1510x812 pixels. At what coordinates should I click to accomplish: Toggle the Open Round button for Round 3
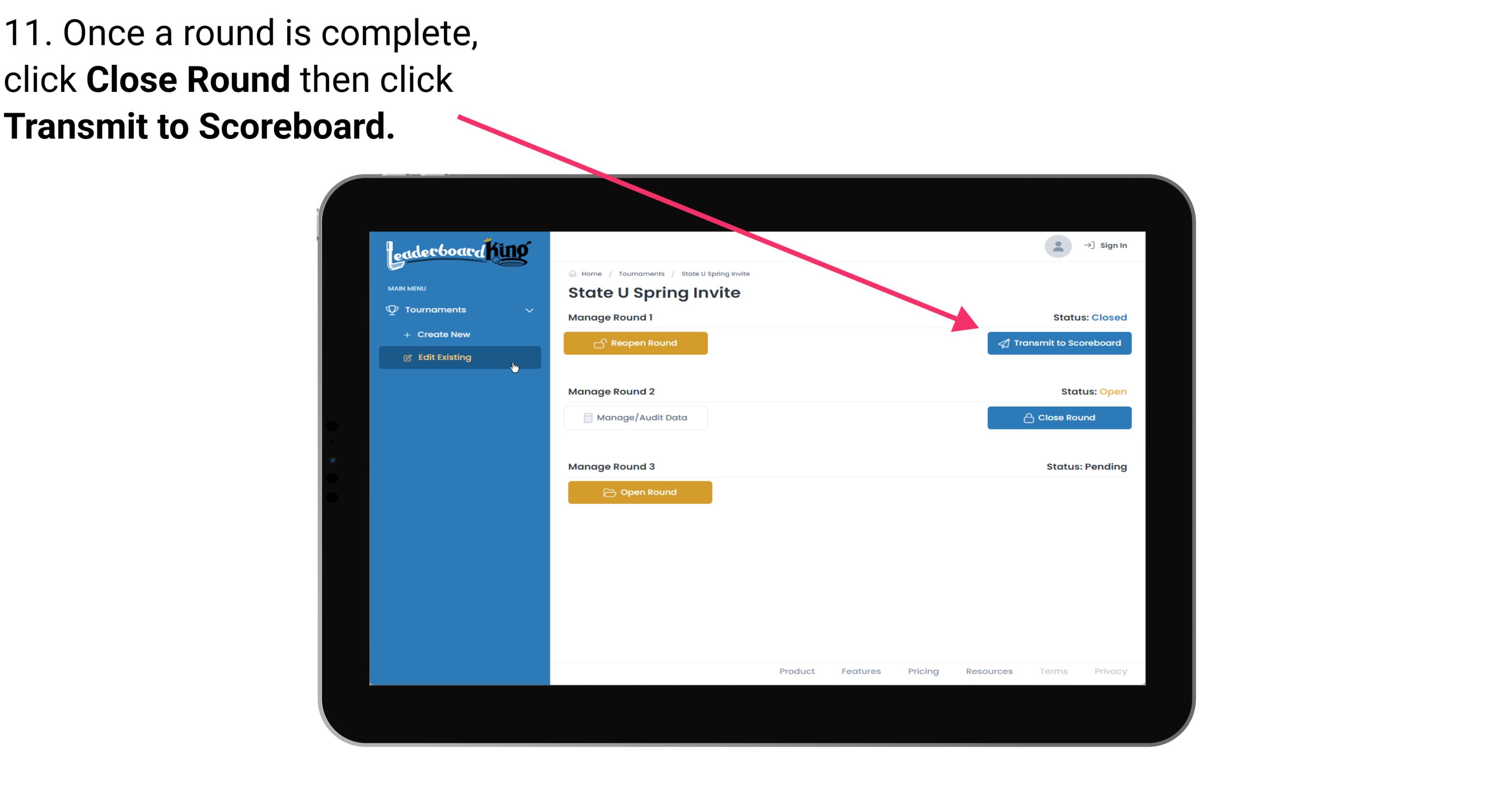point(640,492)
